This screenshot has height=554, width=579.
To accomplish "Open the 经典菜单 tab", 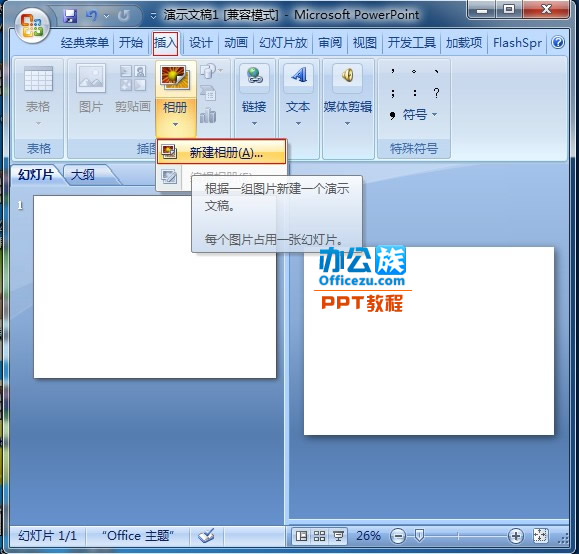I will point(85,43).
